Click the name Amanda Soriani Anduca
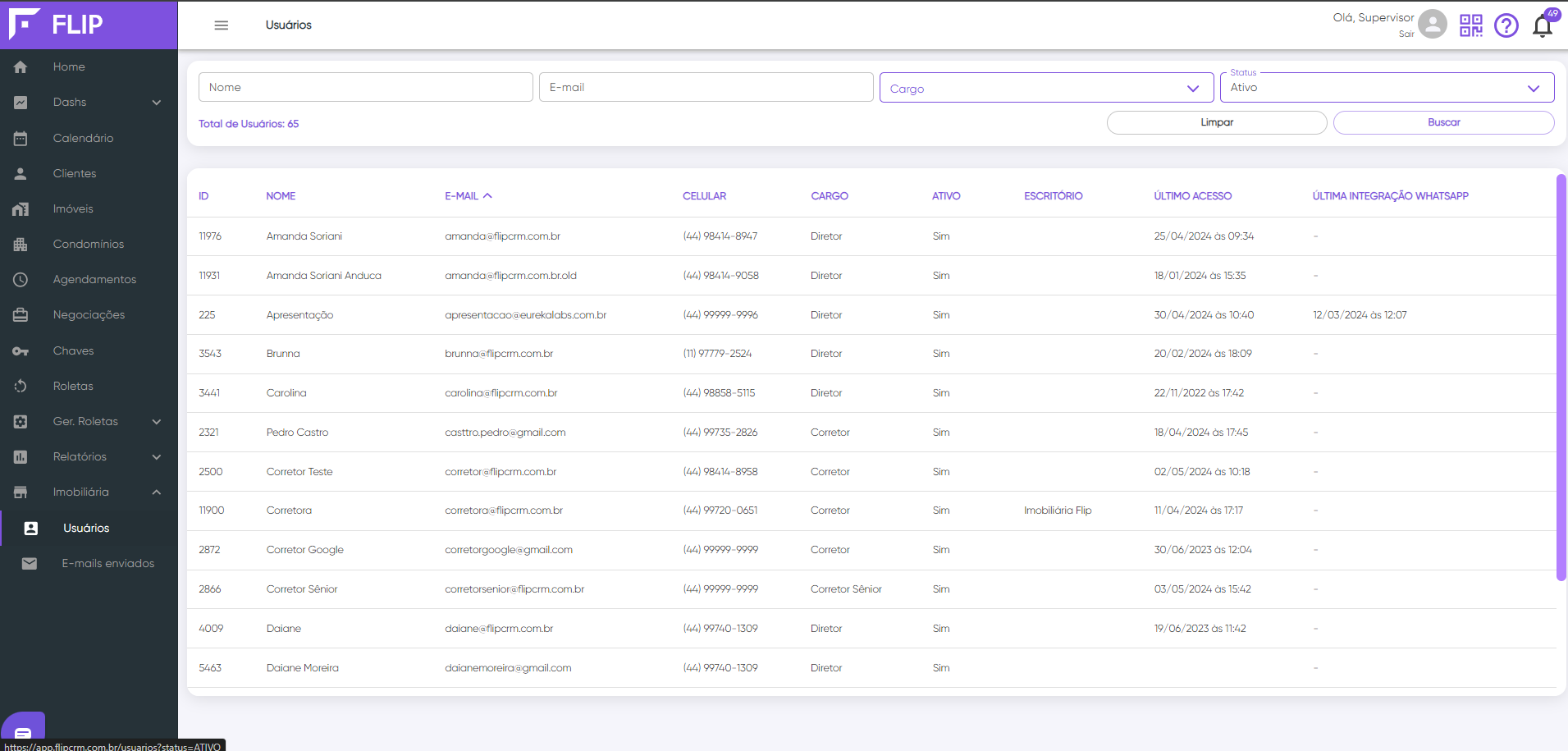Screen dimensions: 1568x751 coord(323,276)
